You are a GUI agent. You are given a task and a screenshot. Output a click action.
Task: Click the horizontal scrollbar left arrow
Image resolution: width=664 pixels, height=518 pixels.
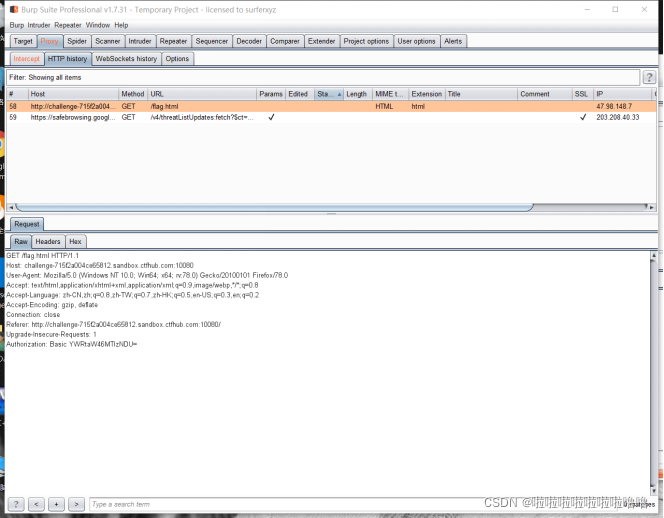11,207
